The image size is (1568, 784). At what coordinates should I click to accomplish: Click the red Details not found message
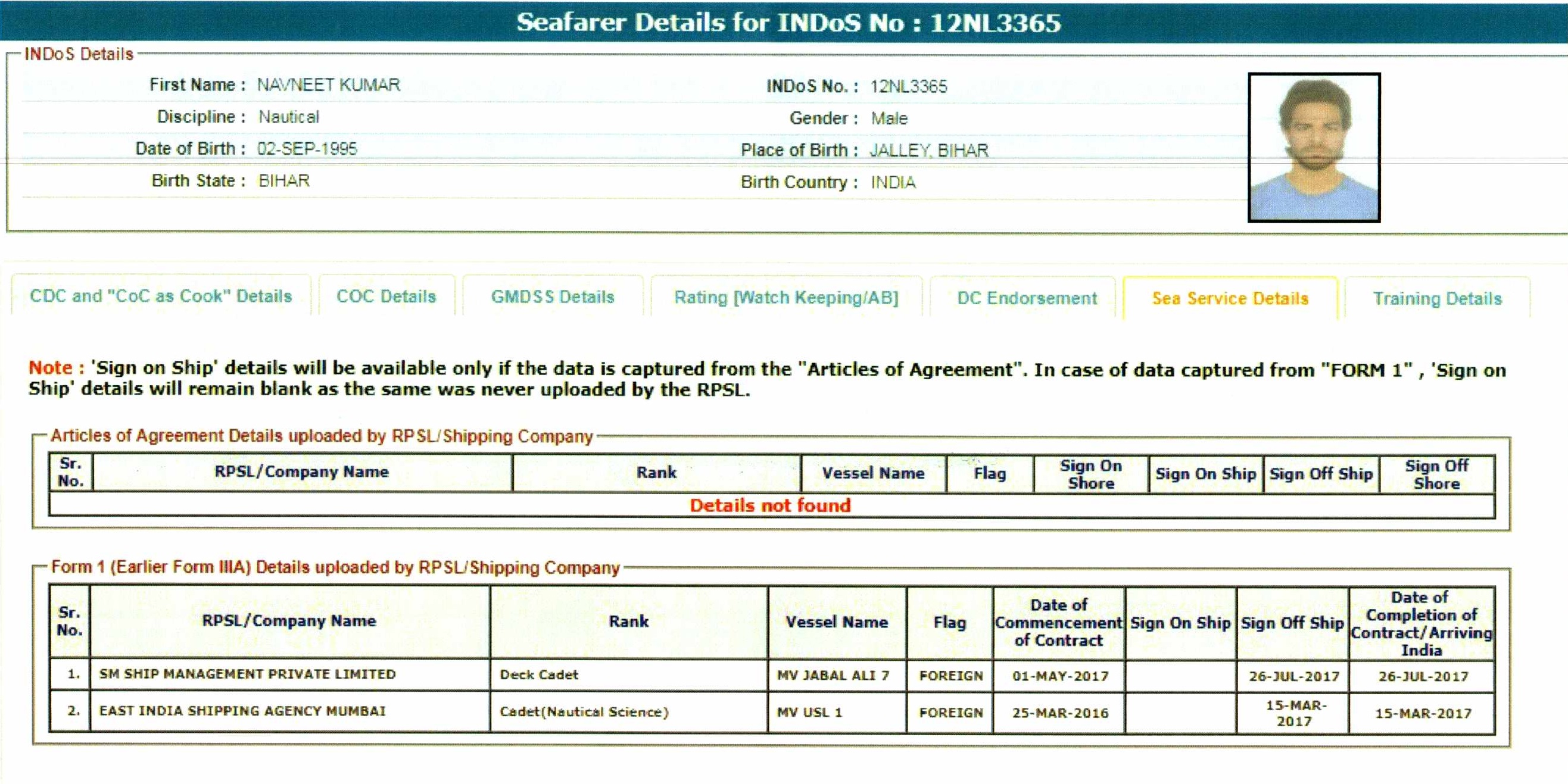point(770,505)
